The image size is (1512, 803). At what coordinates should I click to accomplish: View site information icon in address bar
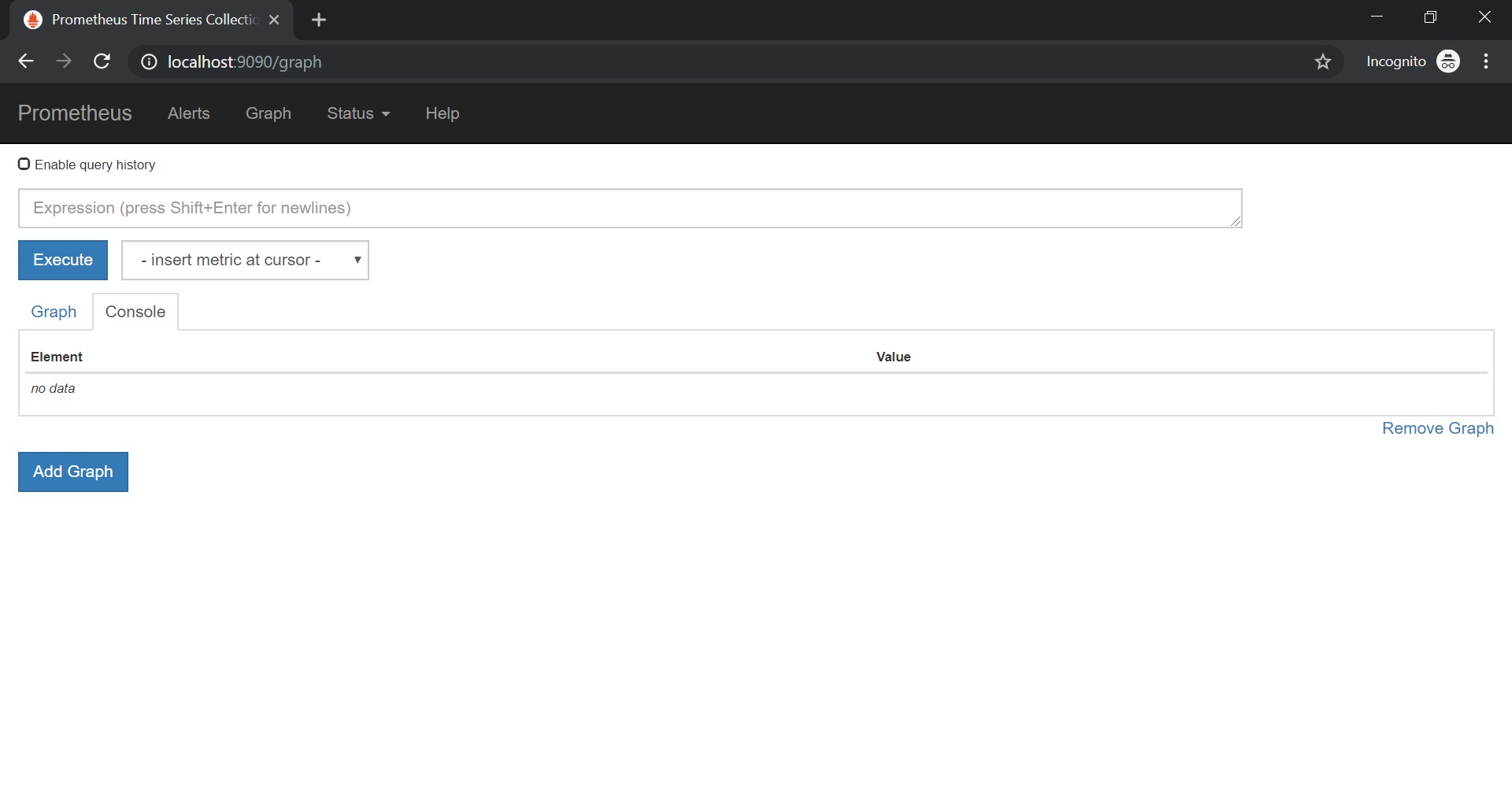pyautogui.click(x=149, y=61)
